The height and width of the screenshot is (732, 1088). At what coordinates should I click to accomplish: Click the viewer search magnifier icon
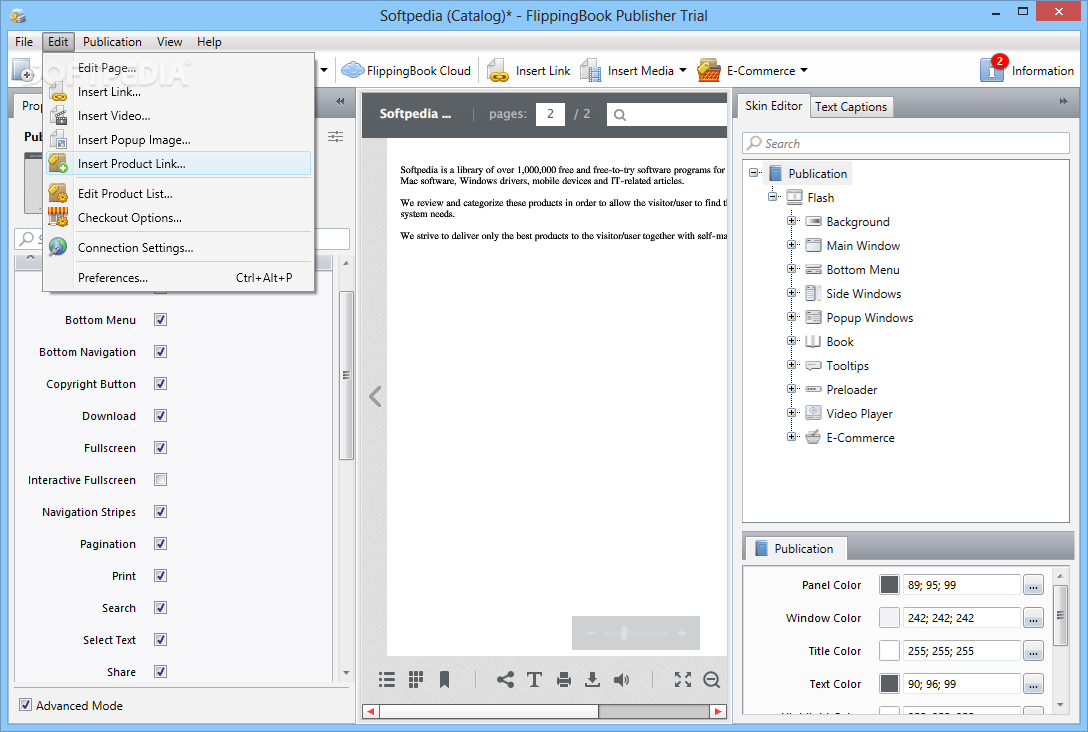[620, 114]
